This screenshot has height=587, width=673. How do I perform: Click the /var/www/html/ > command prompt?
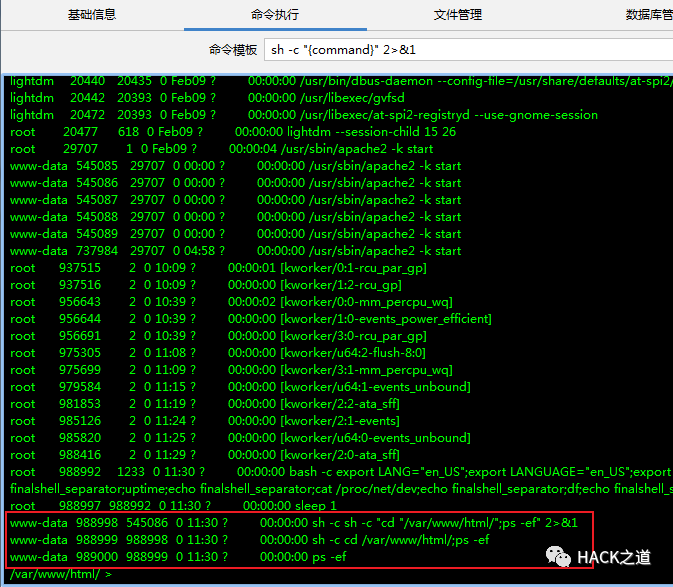click(x=61, y=574)
